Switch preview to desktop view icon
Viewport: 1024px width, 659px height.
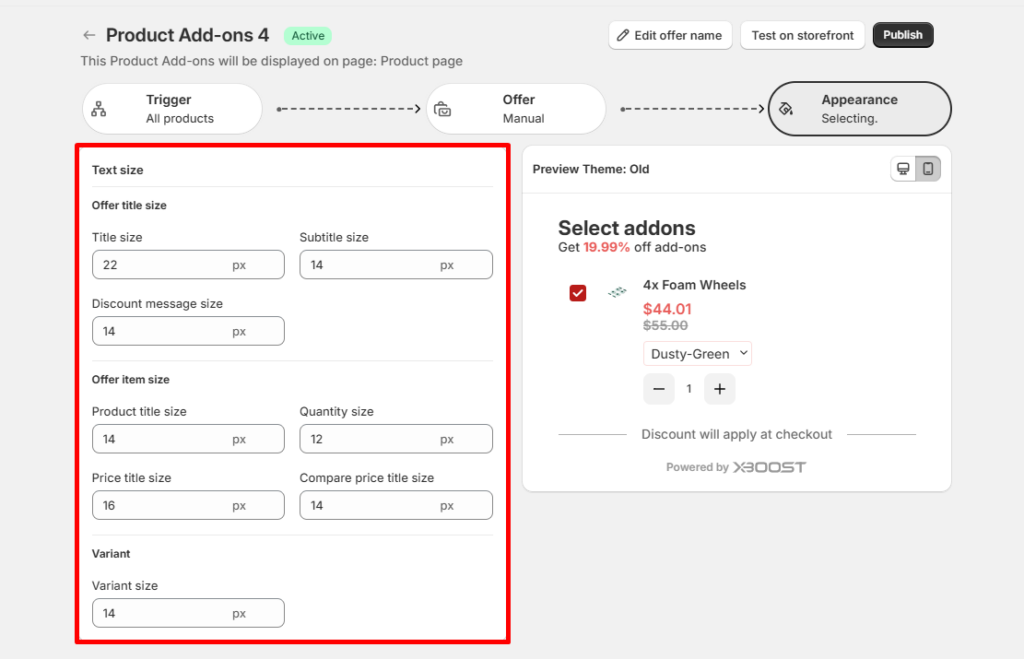pos(903,169)
